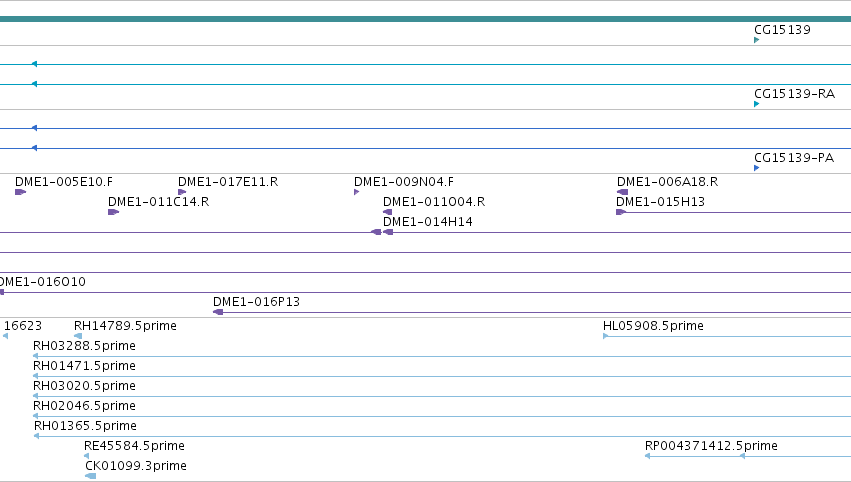Select the small arrow glyph under DME1-009N04.F
The height and width of the screenshot is (482, 851).
[357, 192]
